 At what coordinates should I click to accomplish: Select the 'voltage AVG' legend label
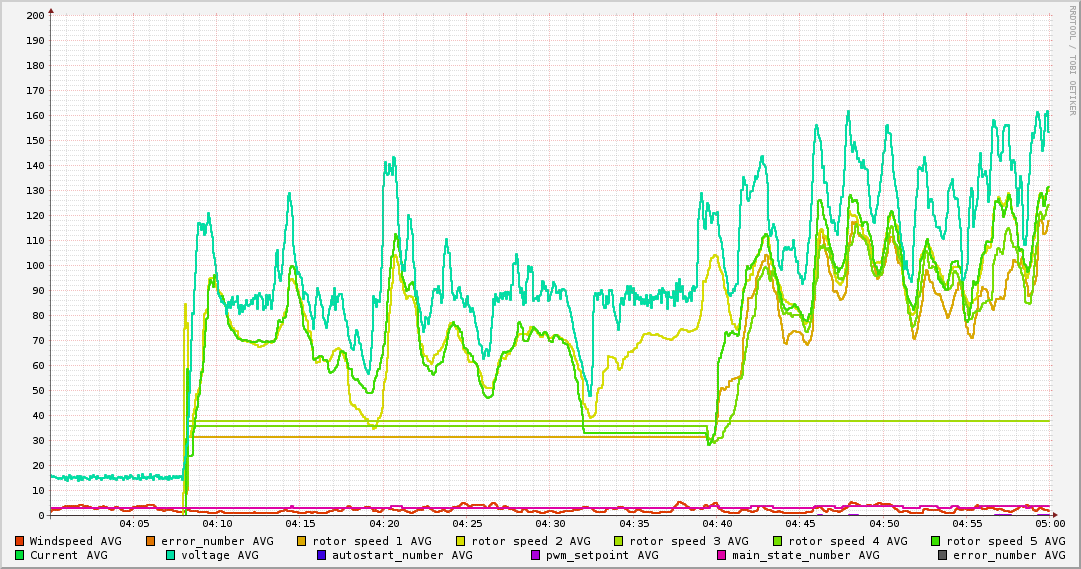[x=220, y=555]
